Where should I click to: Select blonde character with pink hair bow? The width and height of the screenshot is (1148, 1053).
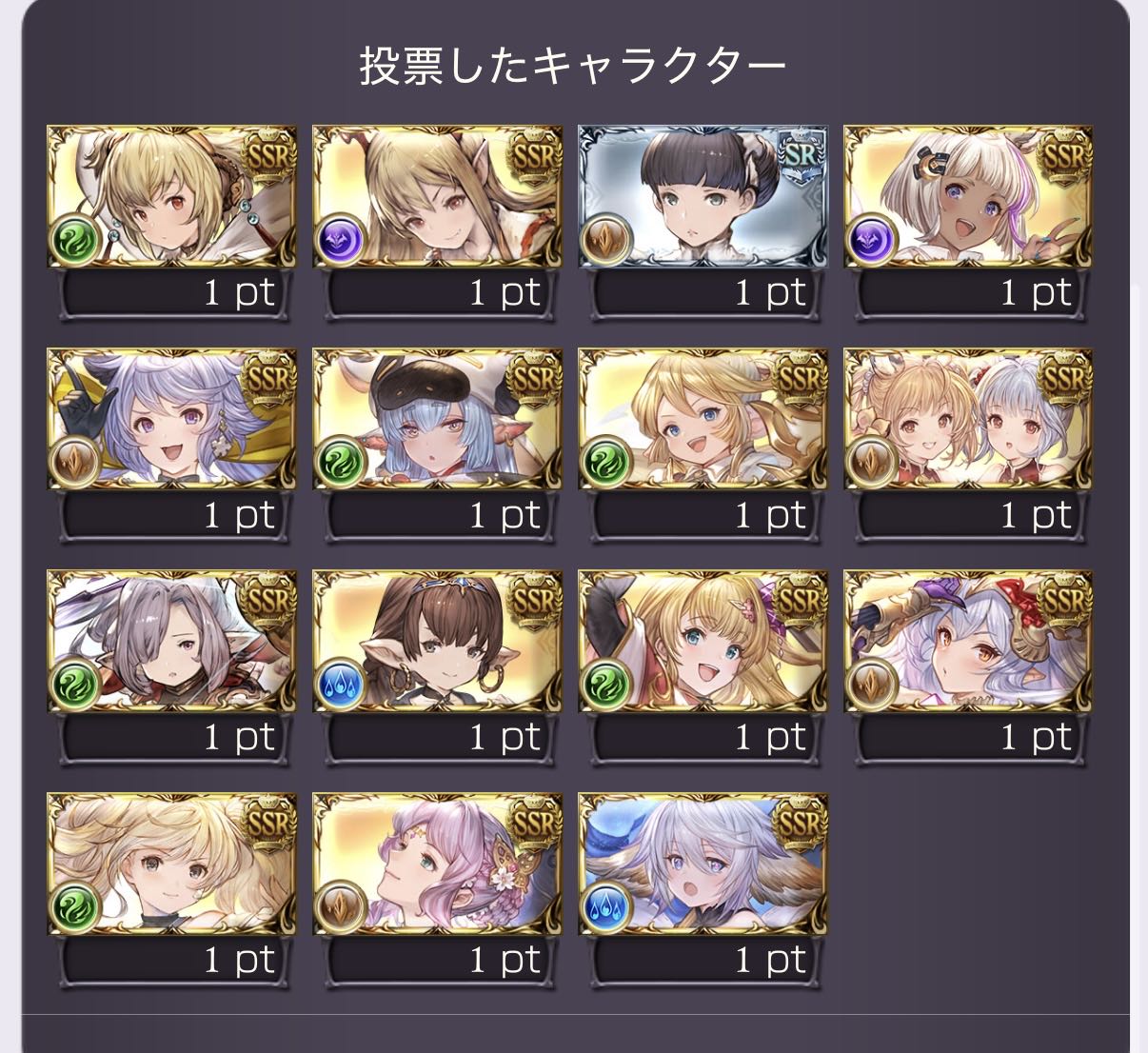(x=703, y=642)
